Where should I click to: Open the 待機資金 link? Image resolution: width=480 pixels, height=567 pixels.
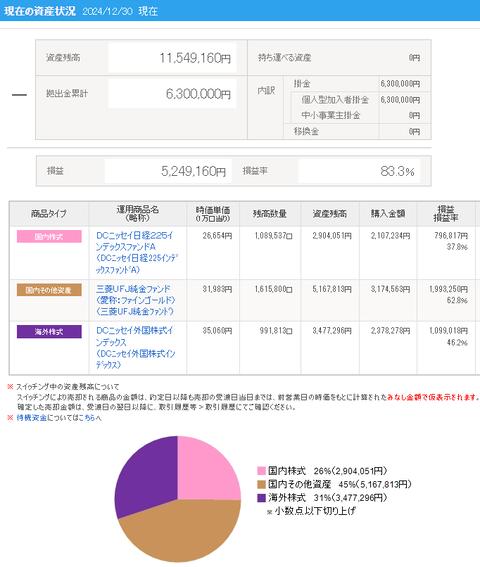[x=32, y=418]
